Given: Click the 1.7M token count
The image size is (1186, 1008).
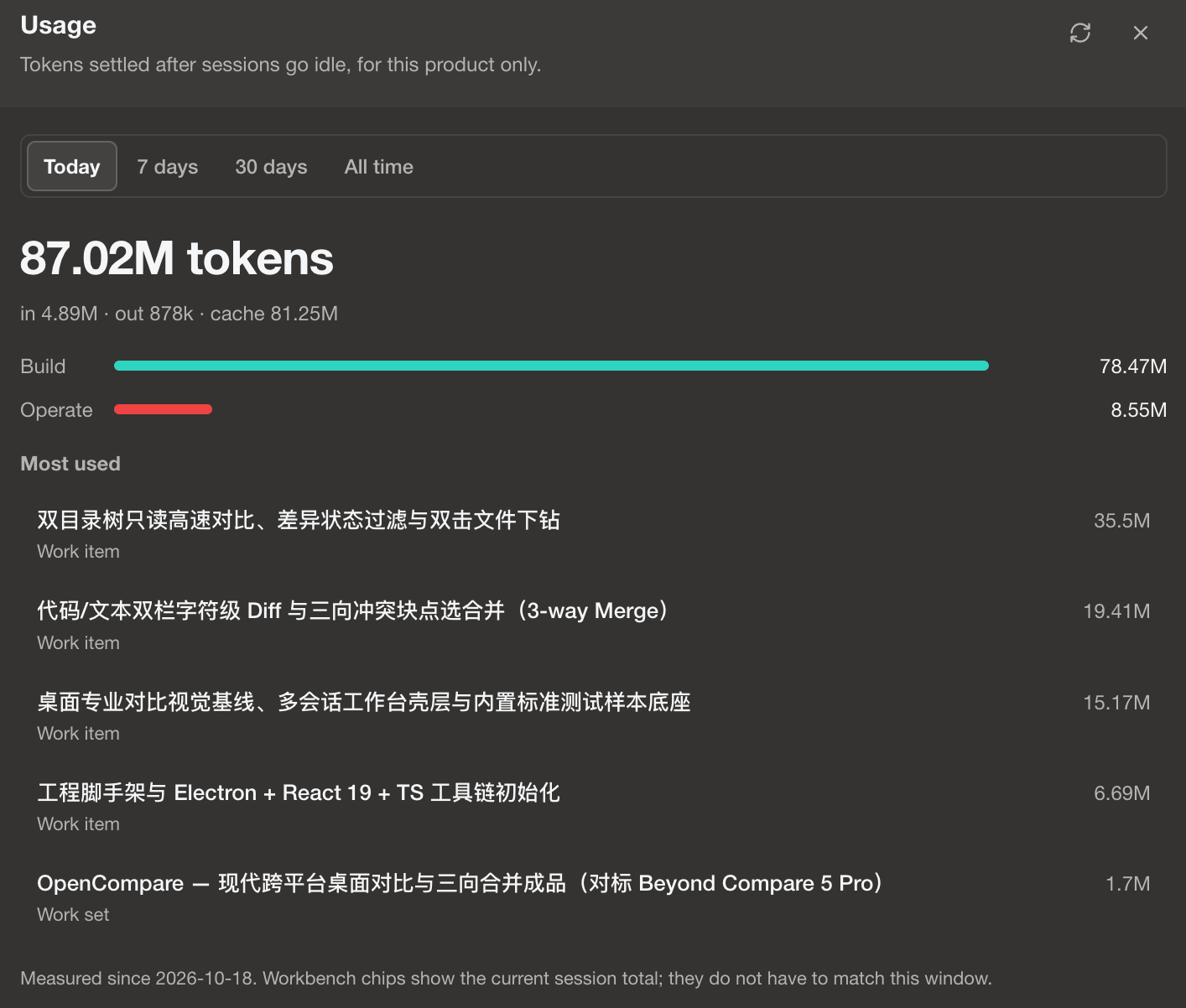Looking at the screenshot, I should pos(1127,884).
